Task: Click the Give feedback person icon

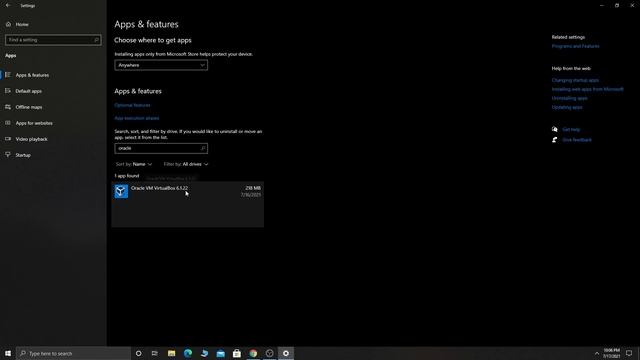Action: pyautogui.click(x=555, y=140)
